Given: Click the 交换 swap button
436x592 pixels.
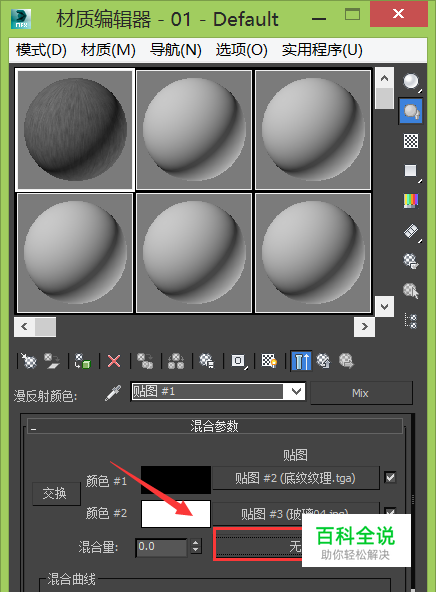Looking at the screenshot, I should click(x=56, y=493).
